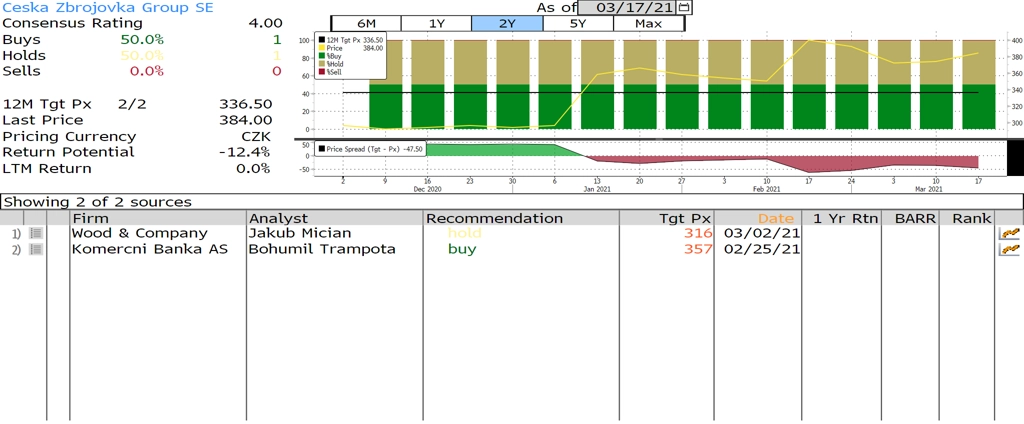Sort table by Recommendation column
The image size is (1024, 424).
point(522,218)
